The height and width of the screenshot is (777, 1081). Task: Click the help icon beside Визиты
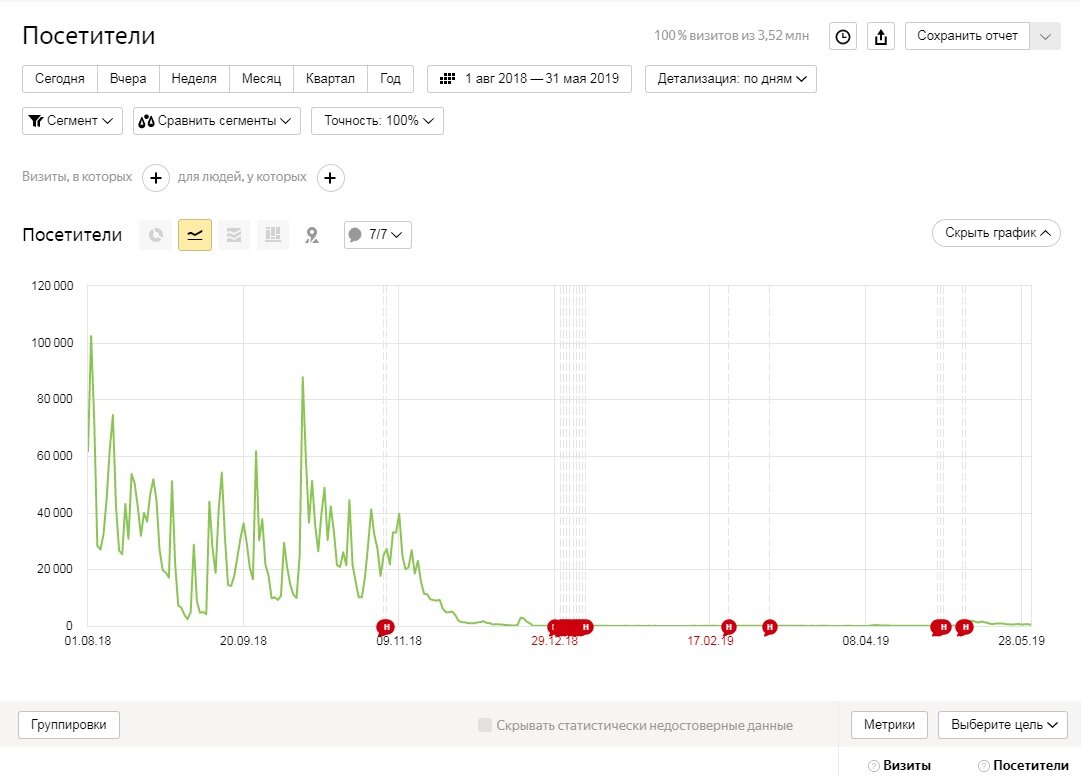pyautogui.click(x=873, y=766)
